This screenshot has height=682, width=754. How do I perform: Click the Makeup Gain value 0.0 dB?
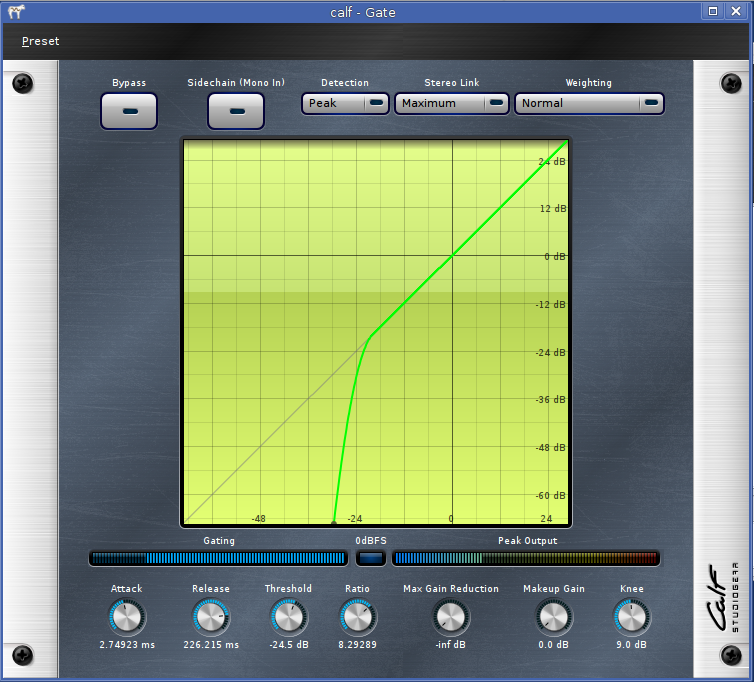[x=553, y=644]
